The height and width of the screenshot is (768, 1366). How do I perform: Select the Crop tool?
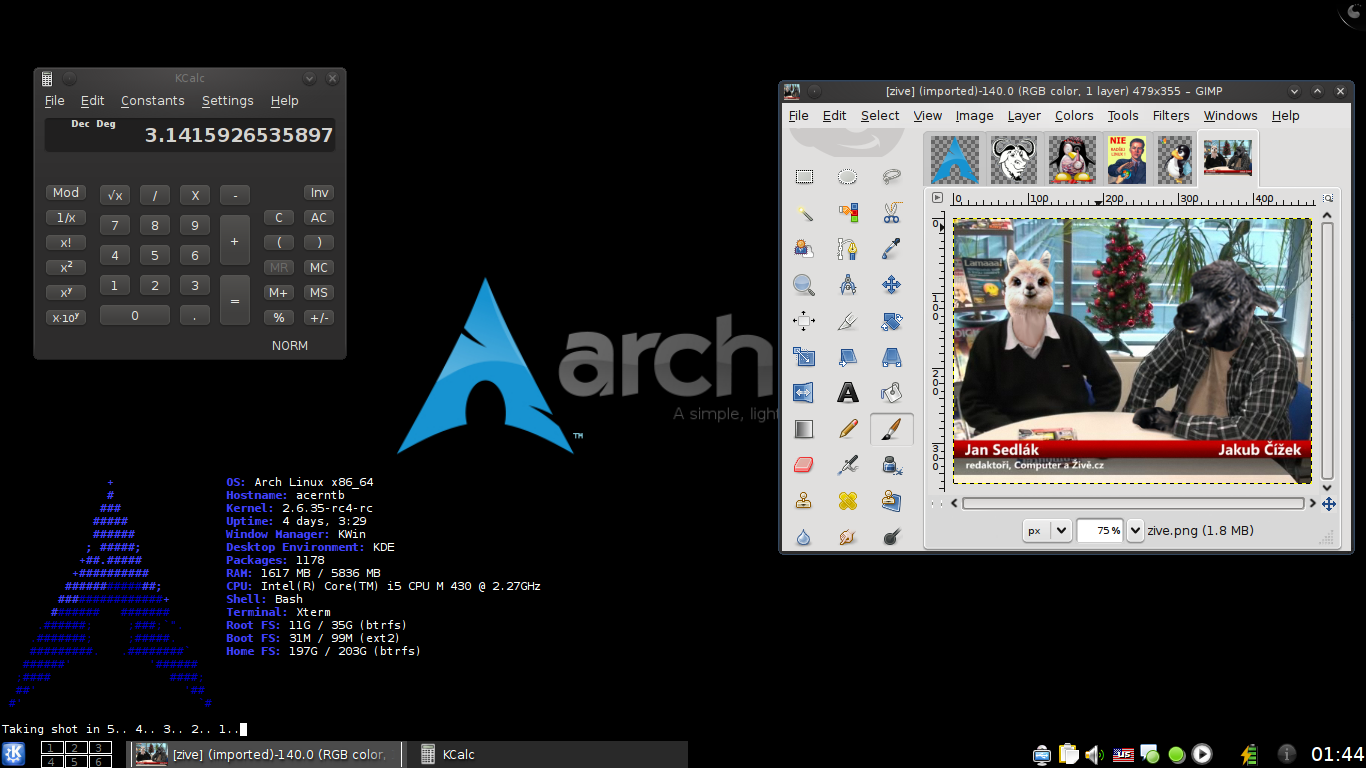(x=848, y=321)
